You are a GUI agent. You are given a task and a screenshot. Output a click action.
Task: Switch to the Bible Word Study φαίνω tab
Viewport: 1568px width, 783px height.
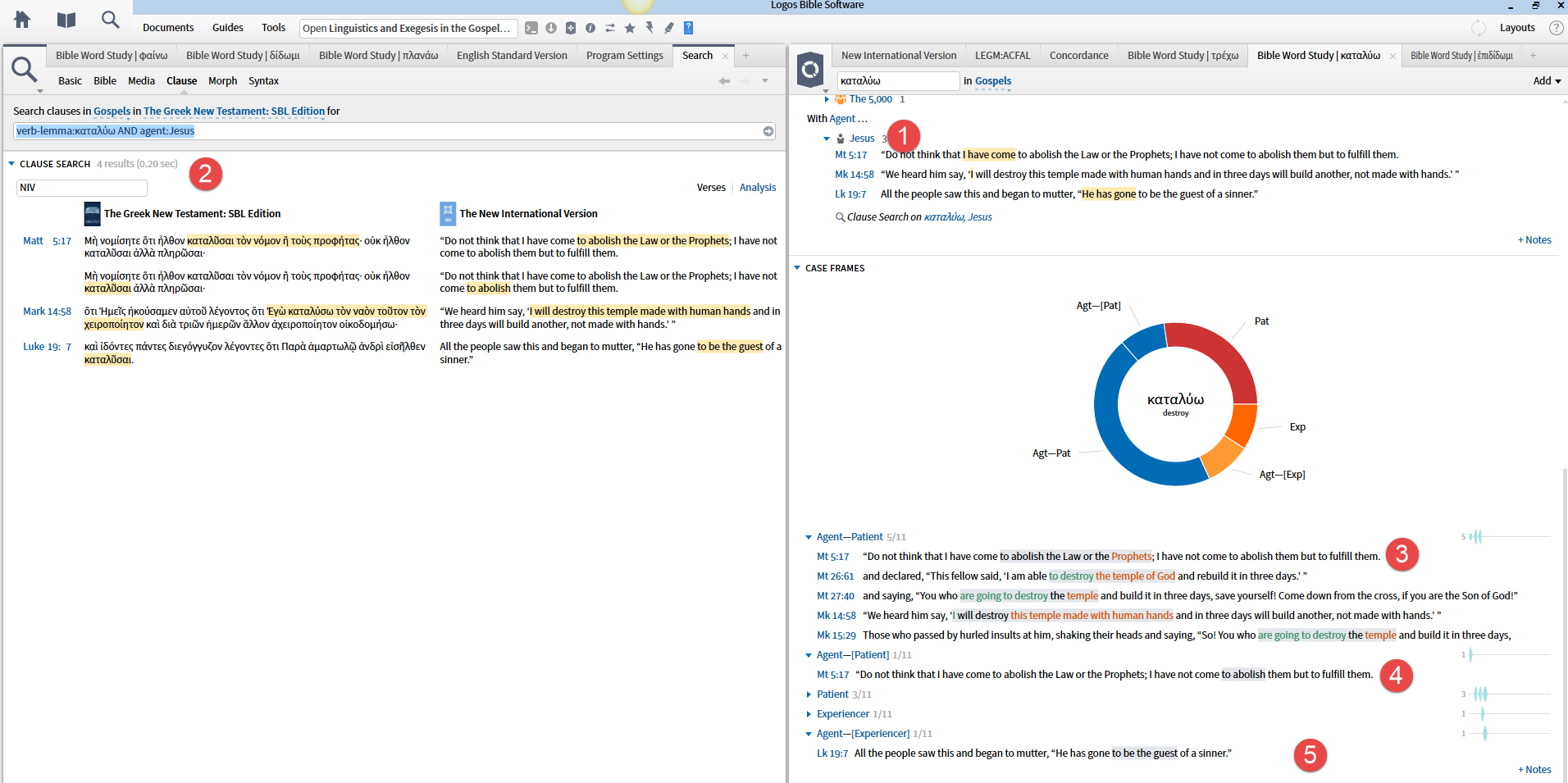112,56
